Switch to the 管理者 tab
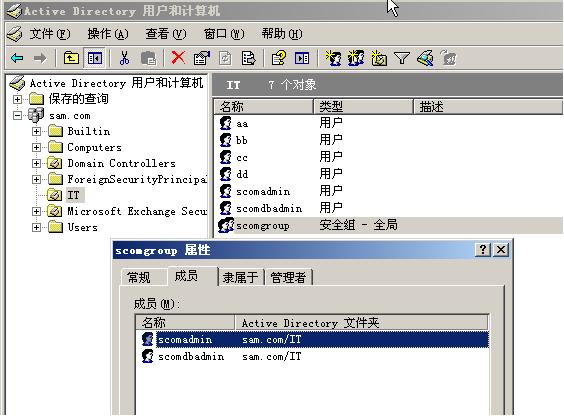This screenshot has width=564, height=416. (288, 277)
